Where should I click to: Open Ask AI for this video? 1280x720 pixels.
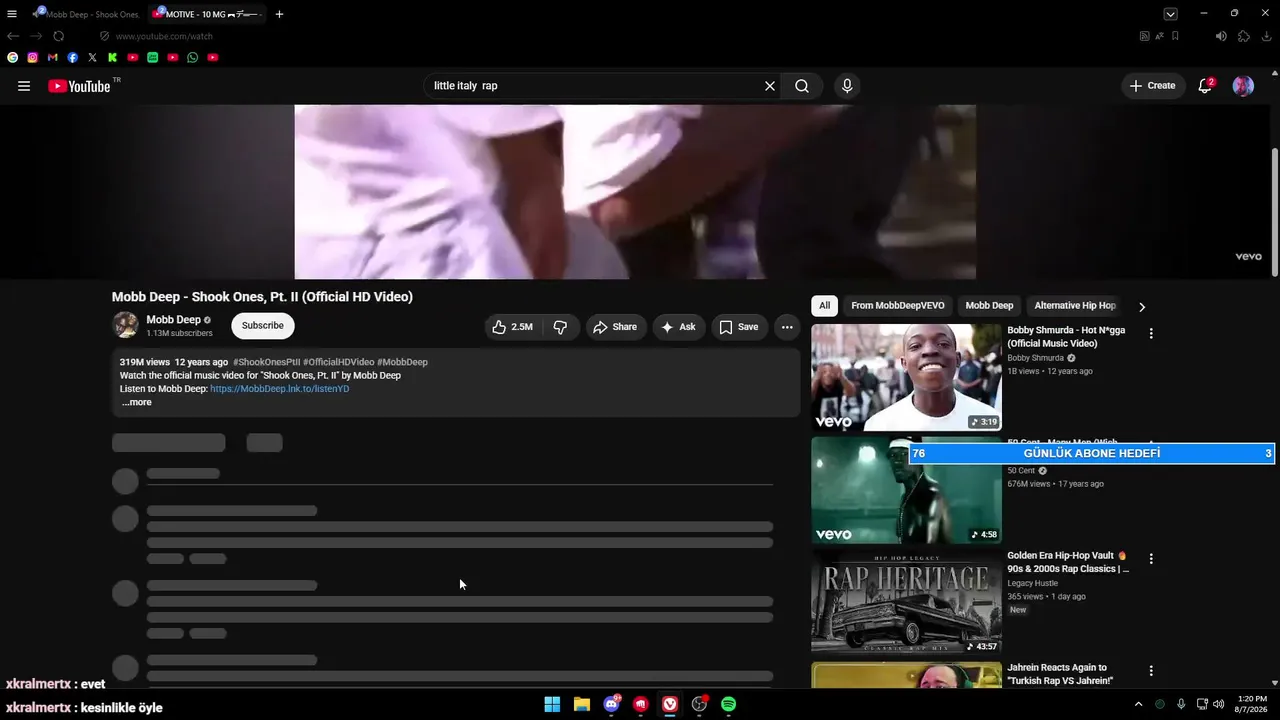pos(679,327)
